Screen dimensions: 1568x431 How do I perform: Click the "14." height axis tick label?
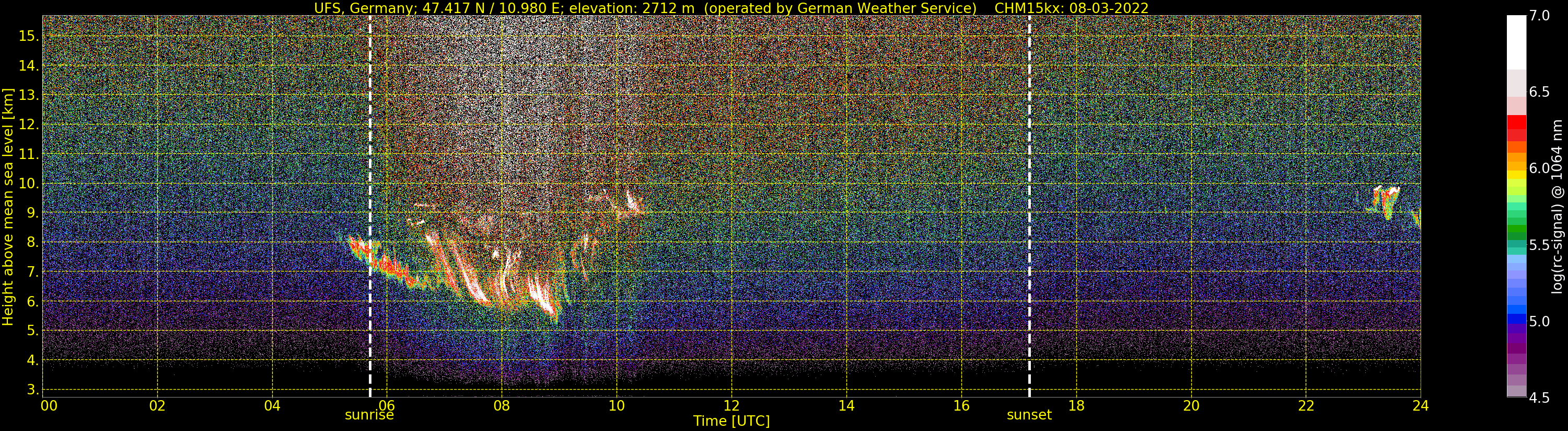click(x=29, y=66)
